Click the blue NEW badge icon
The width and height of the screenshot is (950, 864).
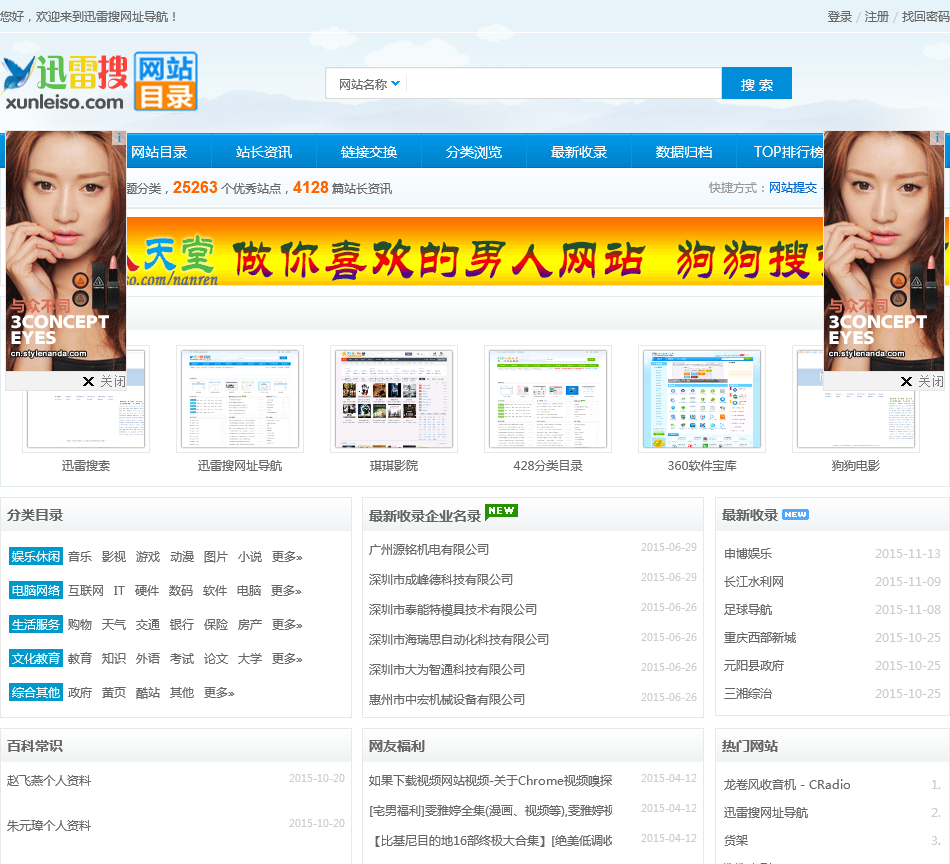(796, 514)
